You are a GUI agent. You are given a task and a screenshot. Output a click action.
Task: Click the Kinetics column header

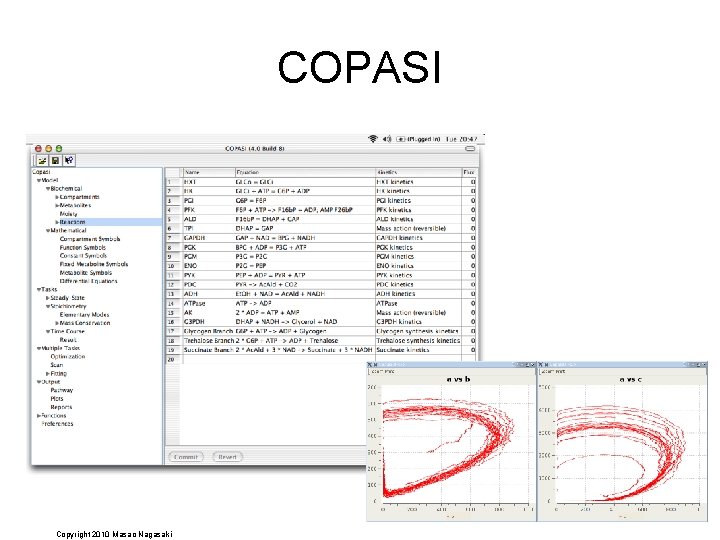coord(418,172)
